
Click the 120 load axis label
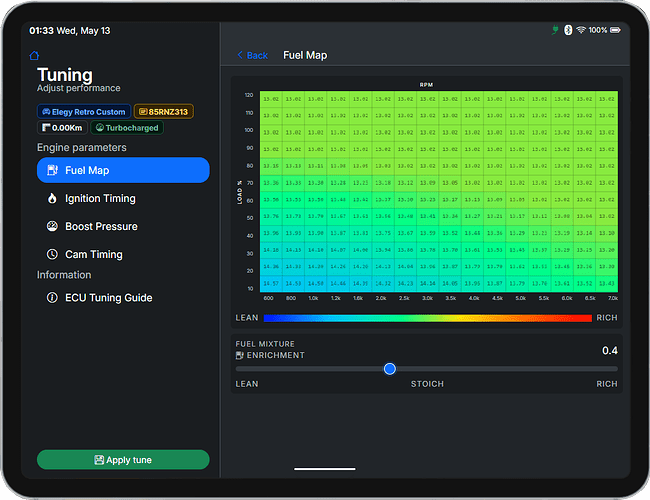pyautogui.click(x=249, y=95)
